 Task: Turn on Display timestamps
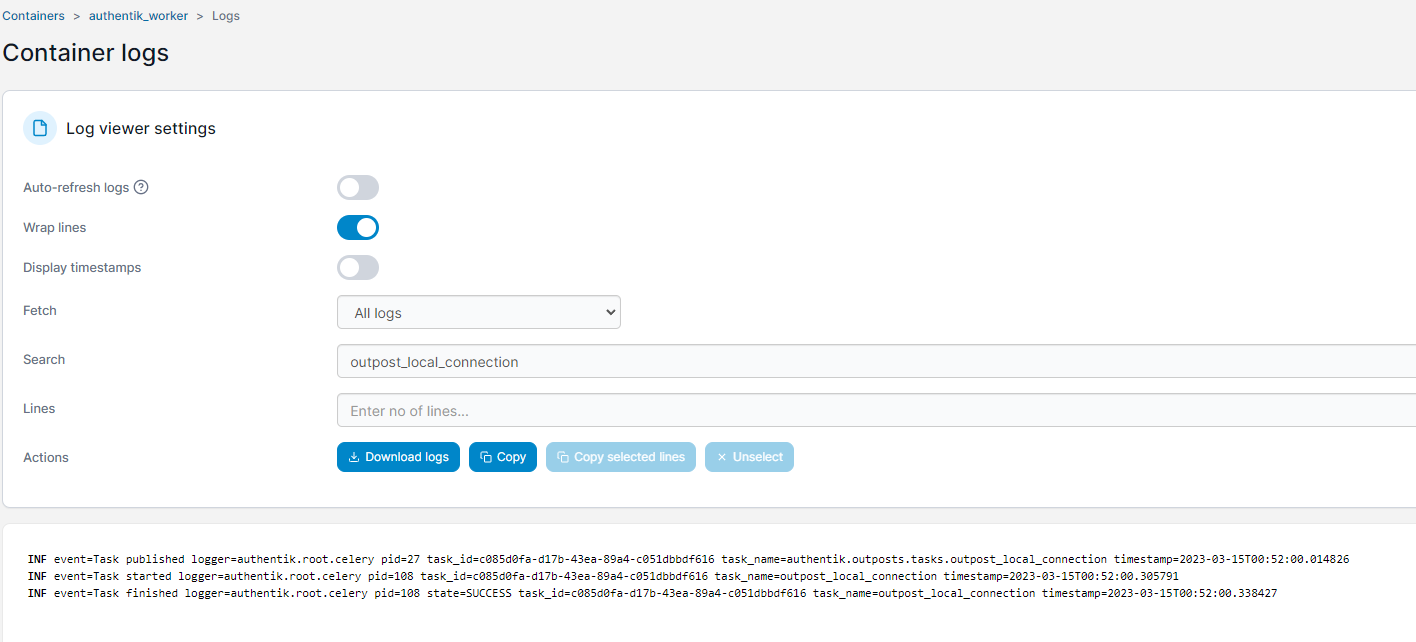358,267
